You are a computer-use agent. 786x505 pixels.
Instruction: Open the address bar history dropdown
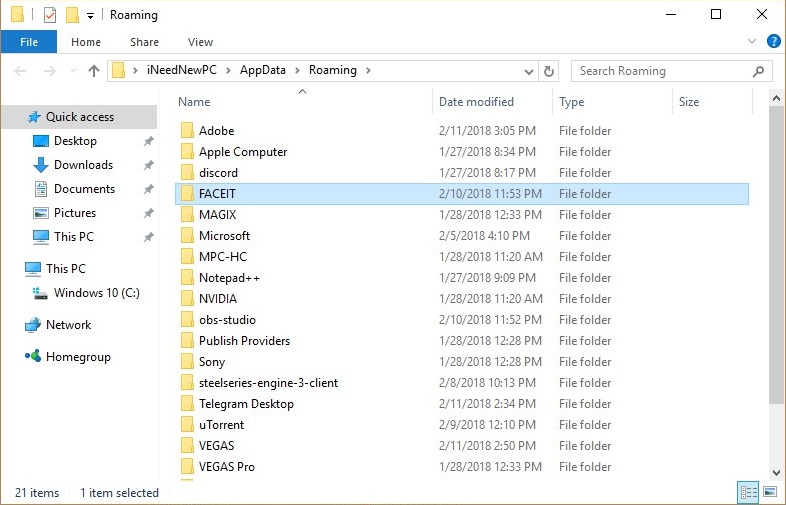pos(528,72)
